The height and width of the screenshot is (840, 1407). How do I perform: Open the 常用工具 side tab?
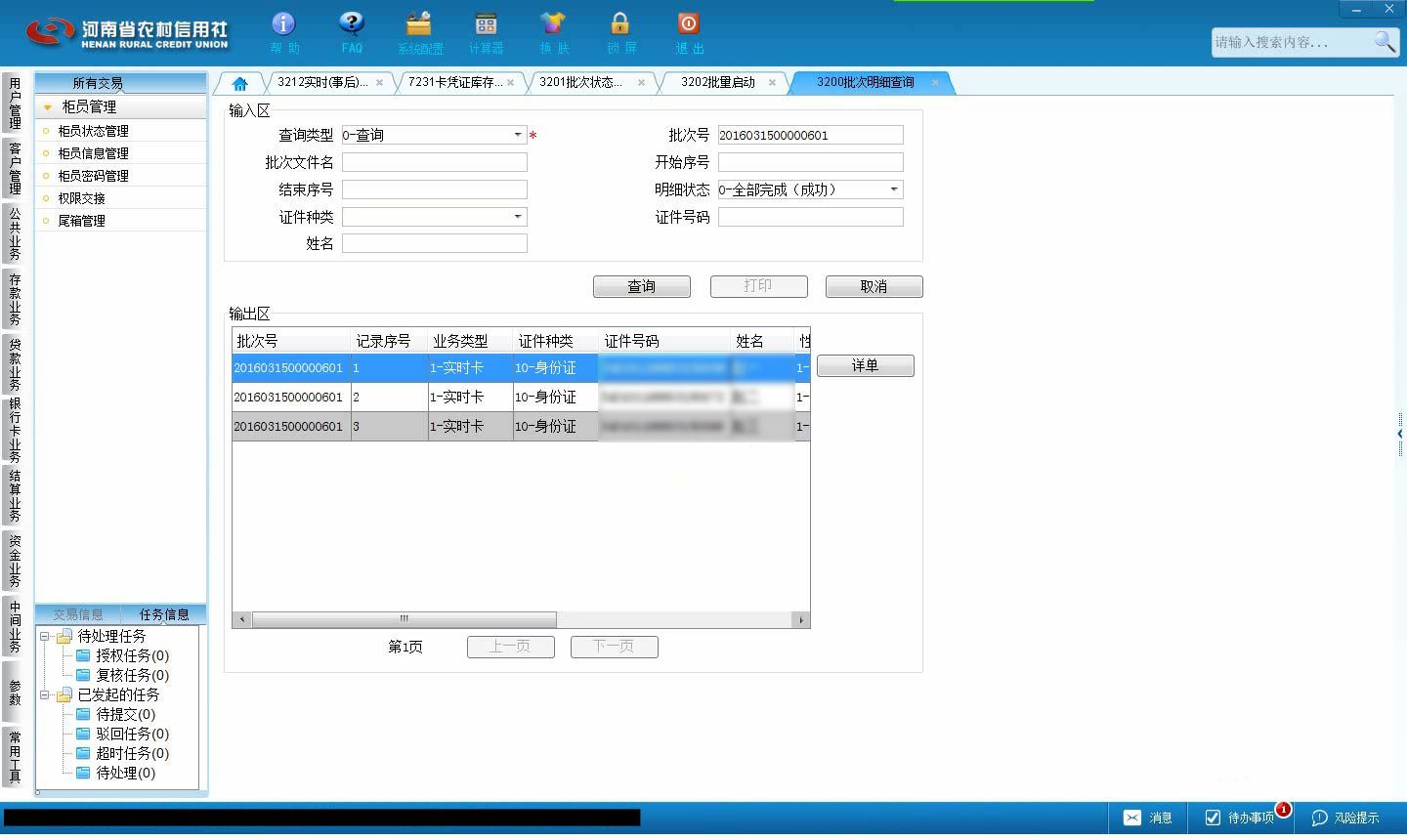(x=15, y=757)
